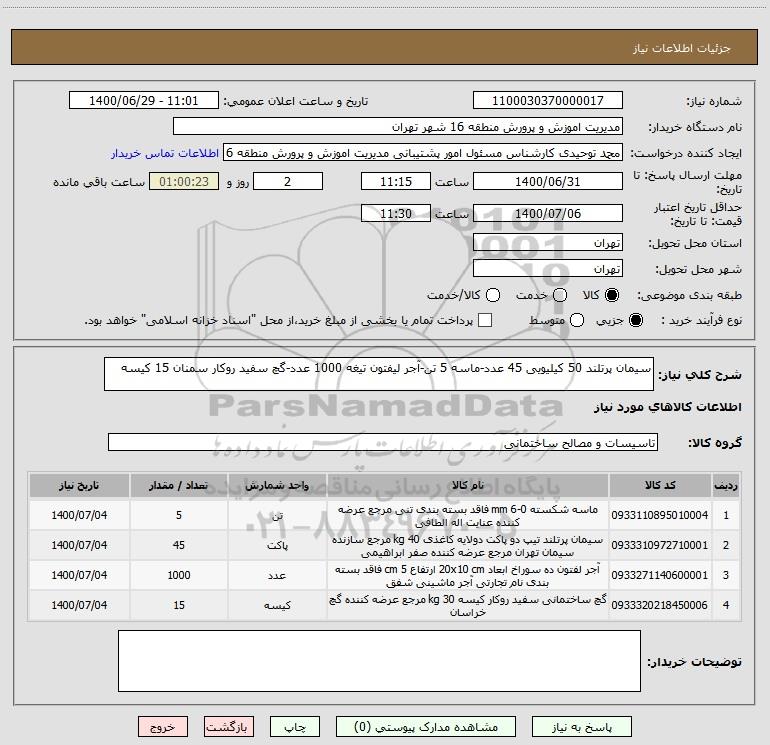Image resolution: width=770 pixels, height=745 pixels.
Task: Click the ردیف column header
Action: point(726,485)
